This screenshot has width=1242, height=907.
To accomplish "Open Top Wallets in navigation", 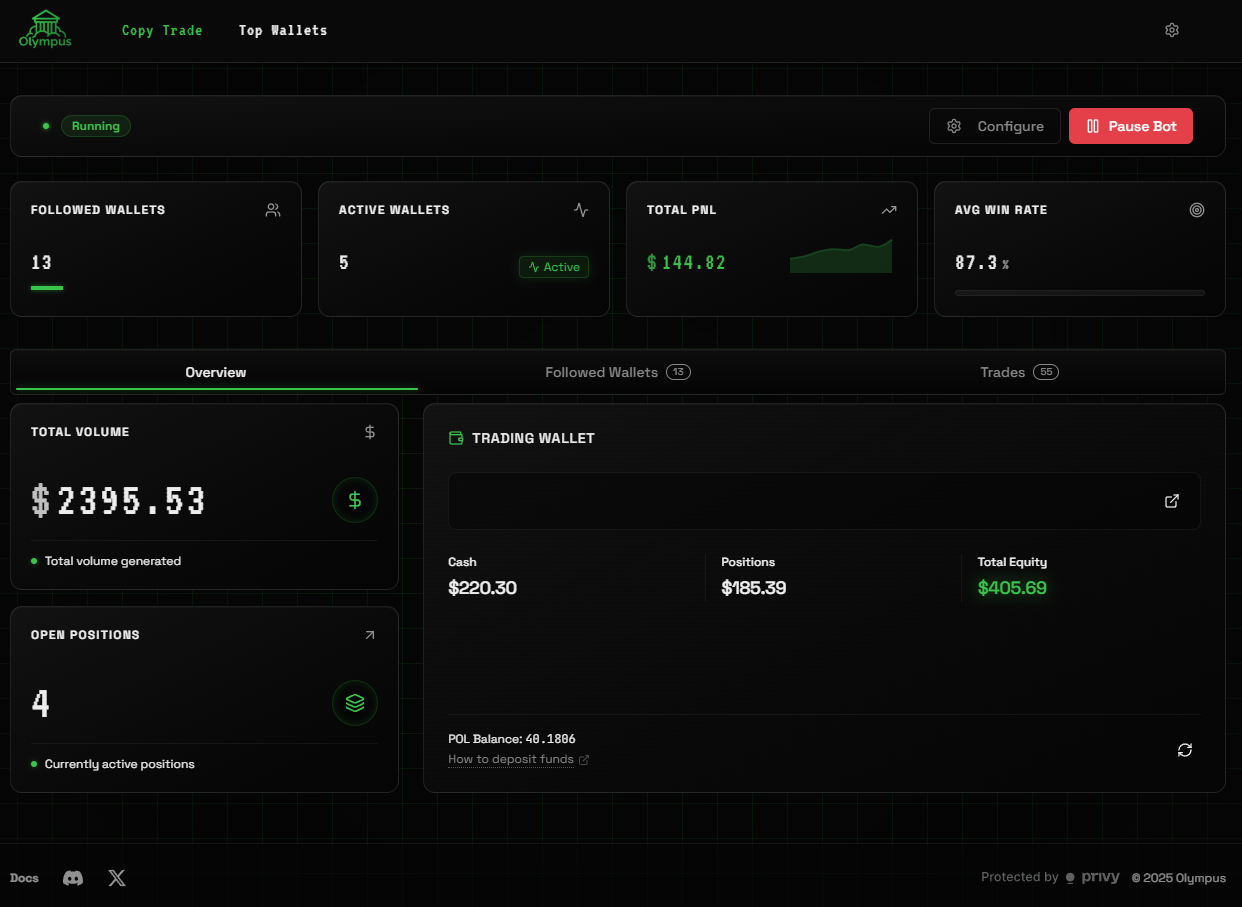I will point(283,30).
